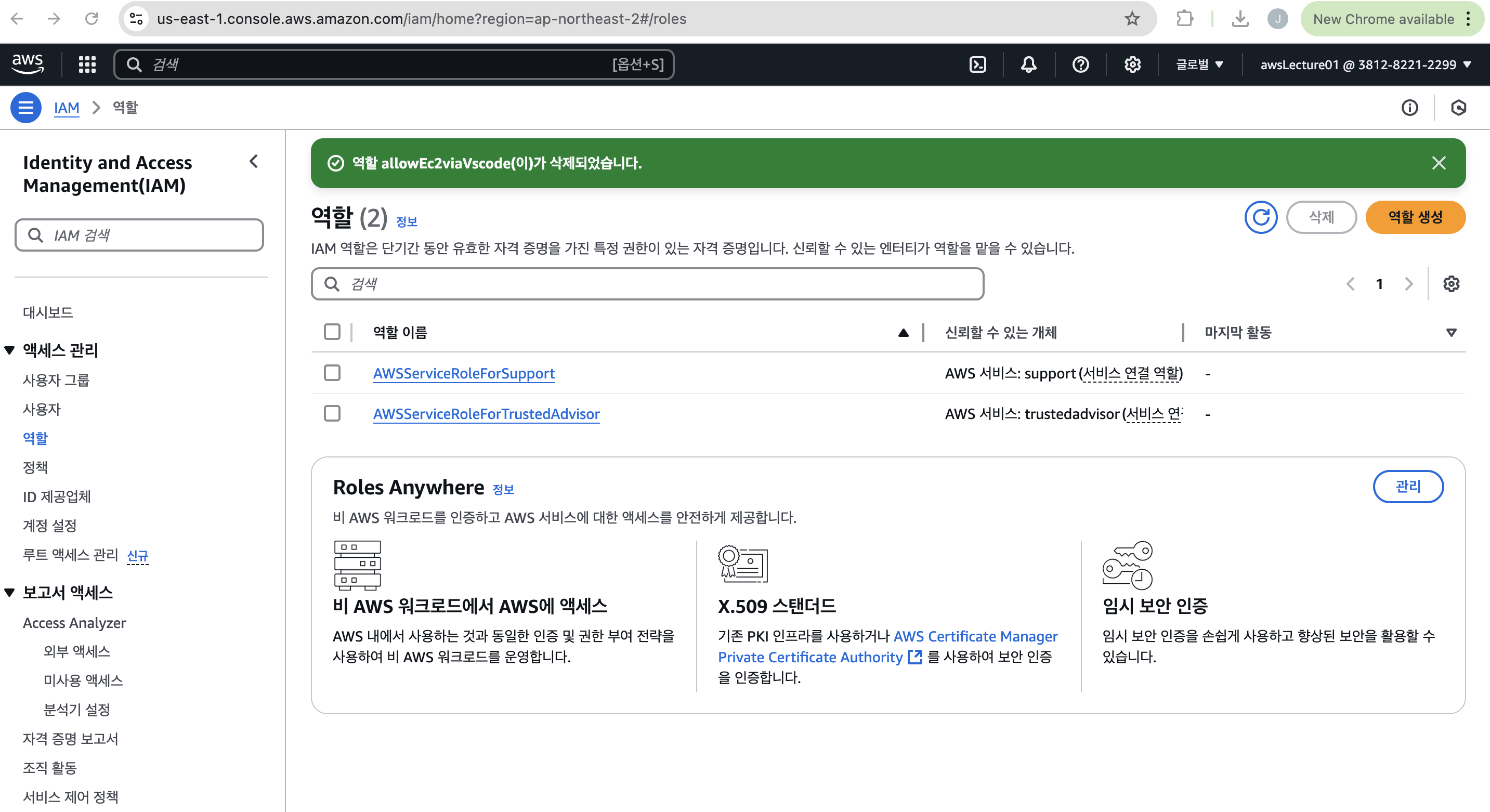The width and height of the screenshot is (1490, 812).
Task: Sort by 마지막 활동 column arrow
Action: pos(1451,333)
